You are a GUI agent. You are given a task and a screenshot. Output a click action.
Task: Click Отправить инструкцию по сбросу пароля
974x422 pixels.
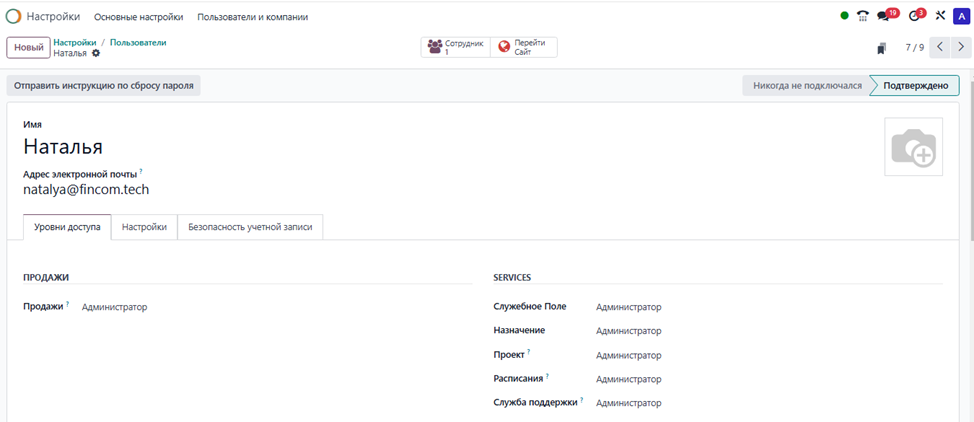pyautogui.click(x=104, y=86)
